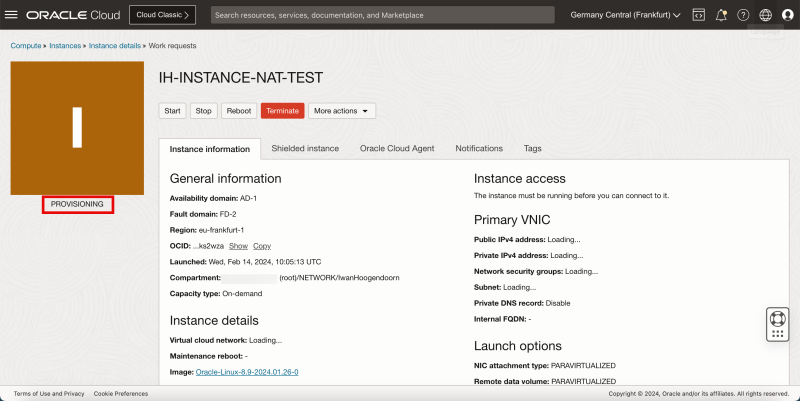Viewport: 800px width, 401px height.
Task: Open the Cloud Shell developer tools icon
Action: (698, 15)
